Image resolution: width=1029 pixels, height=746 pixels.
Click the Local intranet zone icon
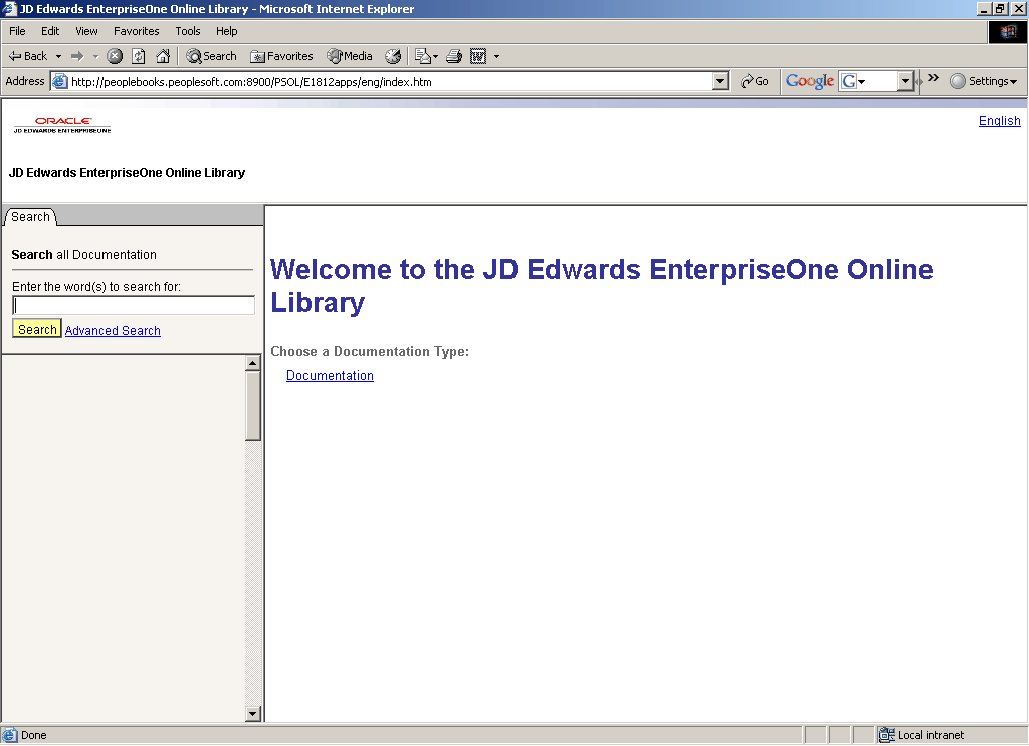[887, 735]
